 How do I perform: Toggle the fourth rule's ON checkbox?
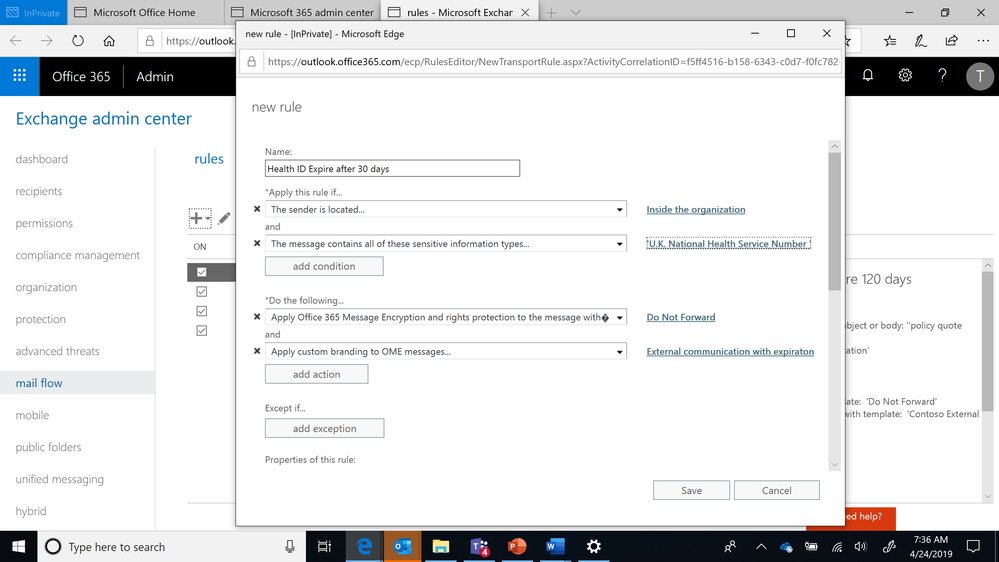point(201,331)
